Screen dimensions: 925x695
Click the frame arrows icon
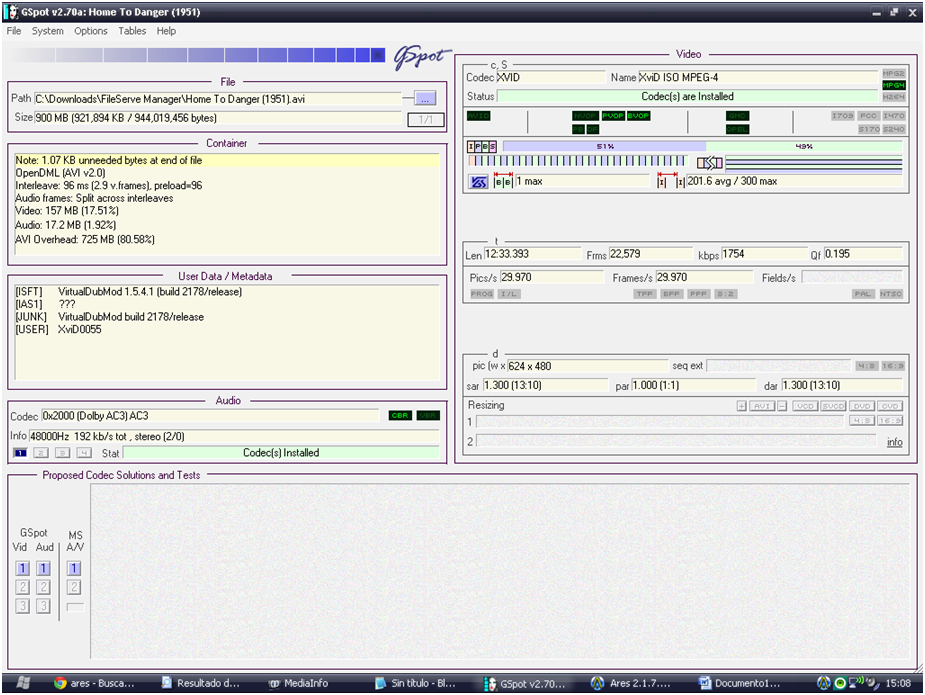710,162
